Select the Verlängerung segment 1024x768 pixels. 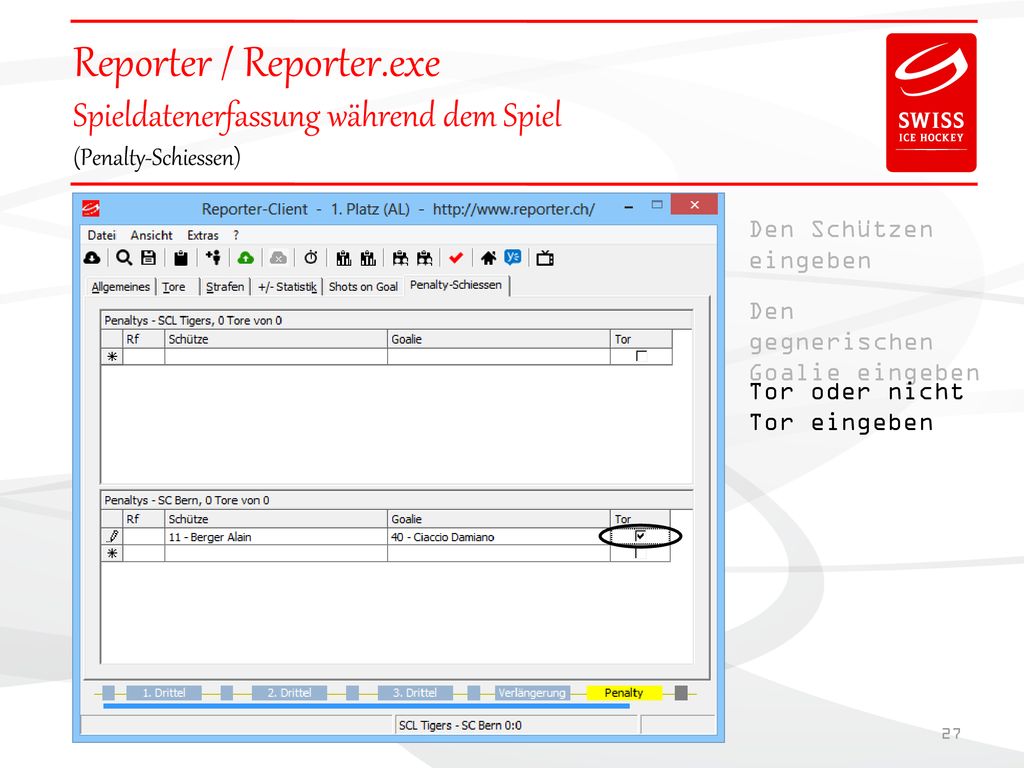[x=532, y=693]
